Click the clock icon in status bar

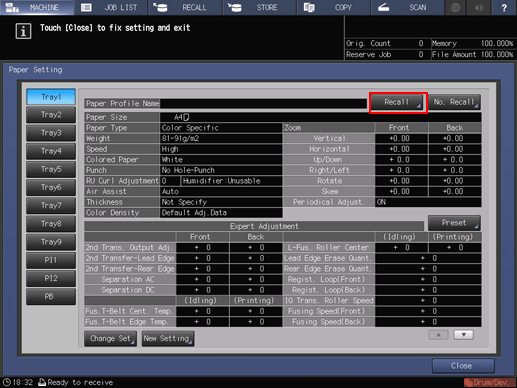click(x=7, y=382)
